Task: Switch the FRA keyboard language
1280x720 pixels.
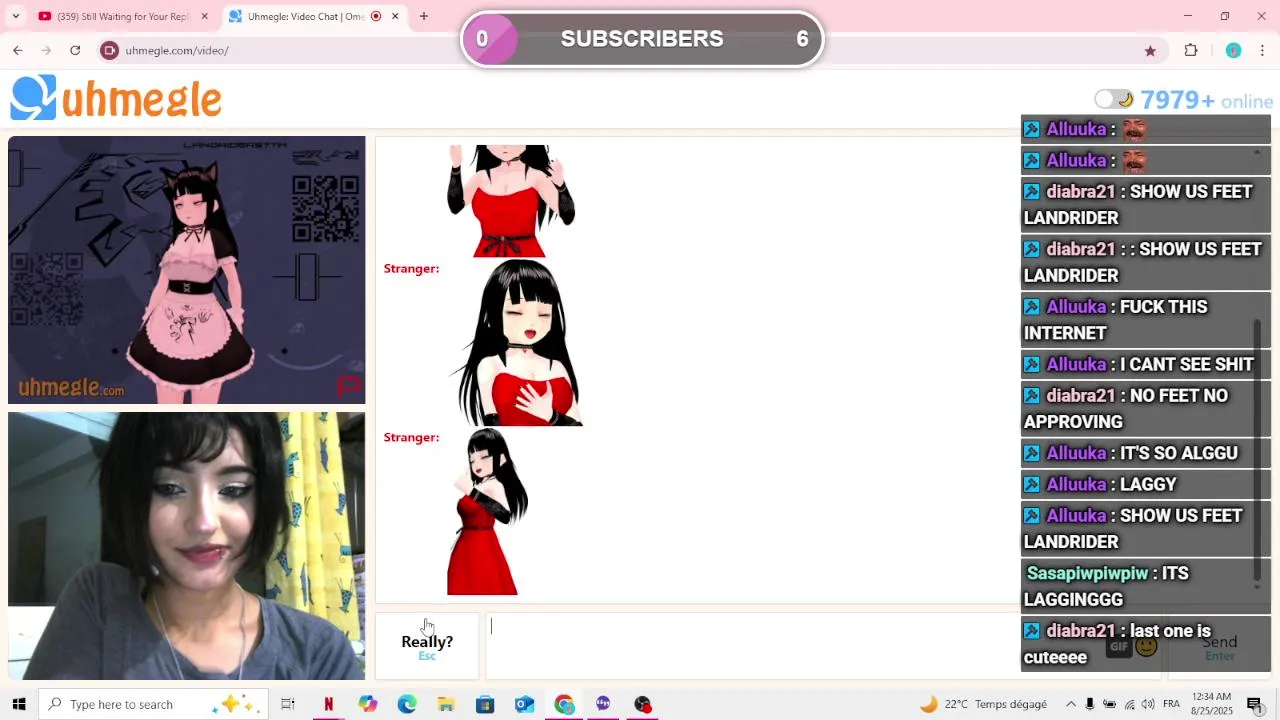Action: (x=1171, y=704)
